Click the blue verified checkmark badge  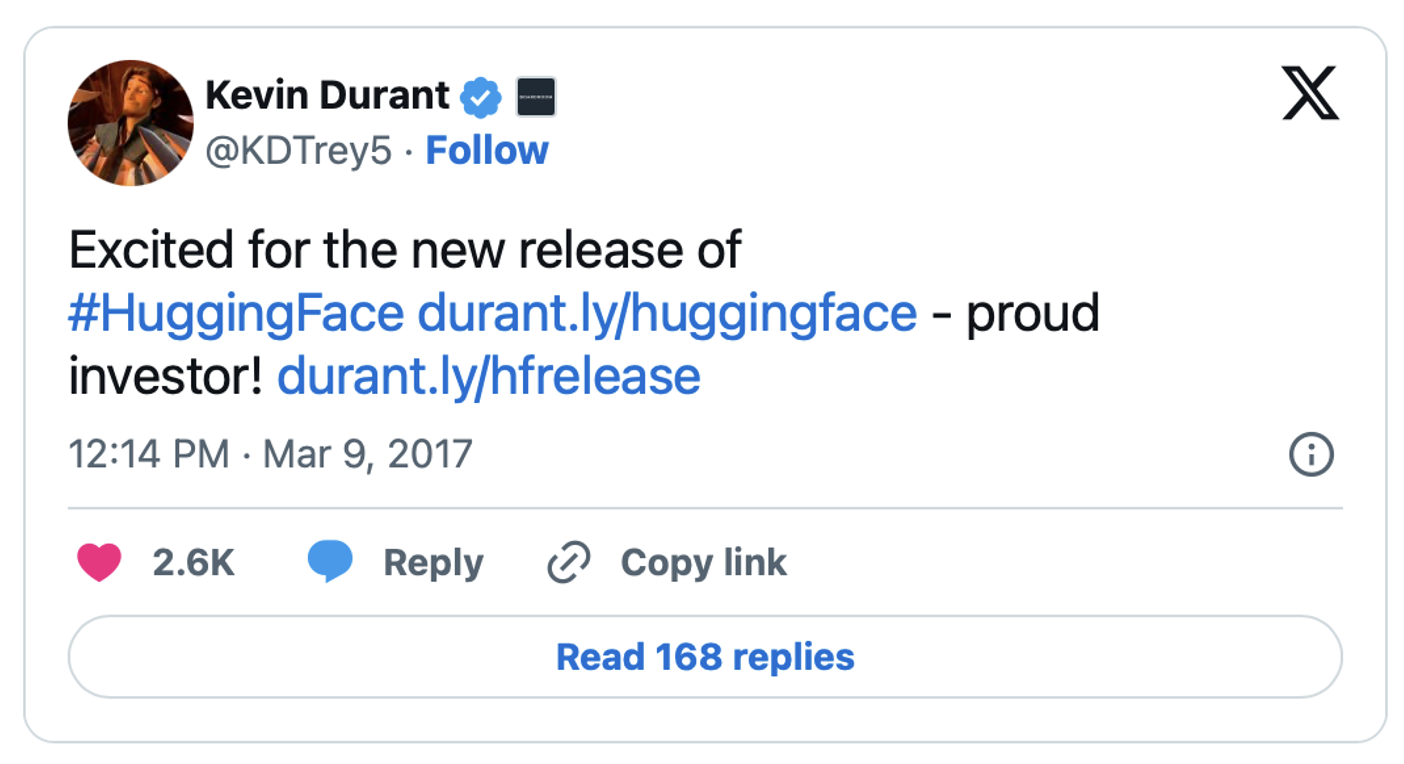click(x=481, y=97)
